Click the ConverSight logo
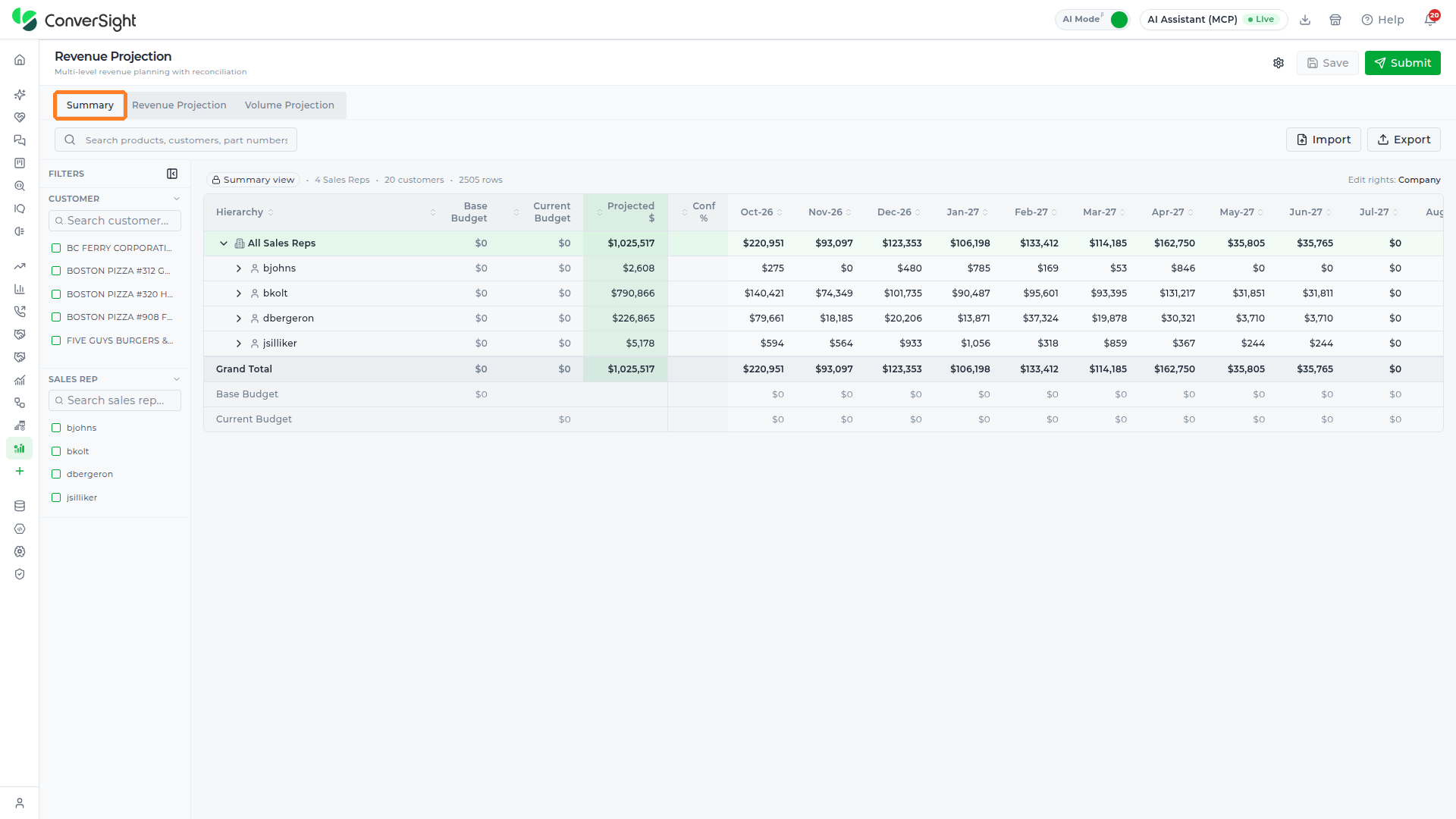This screenshot has height=819, width=1456. coord(74,20)
